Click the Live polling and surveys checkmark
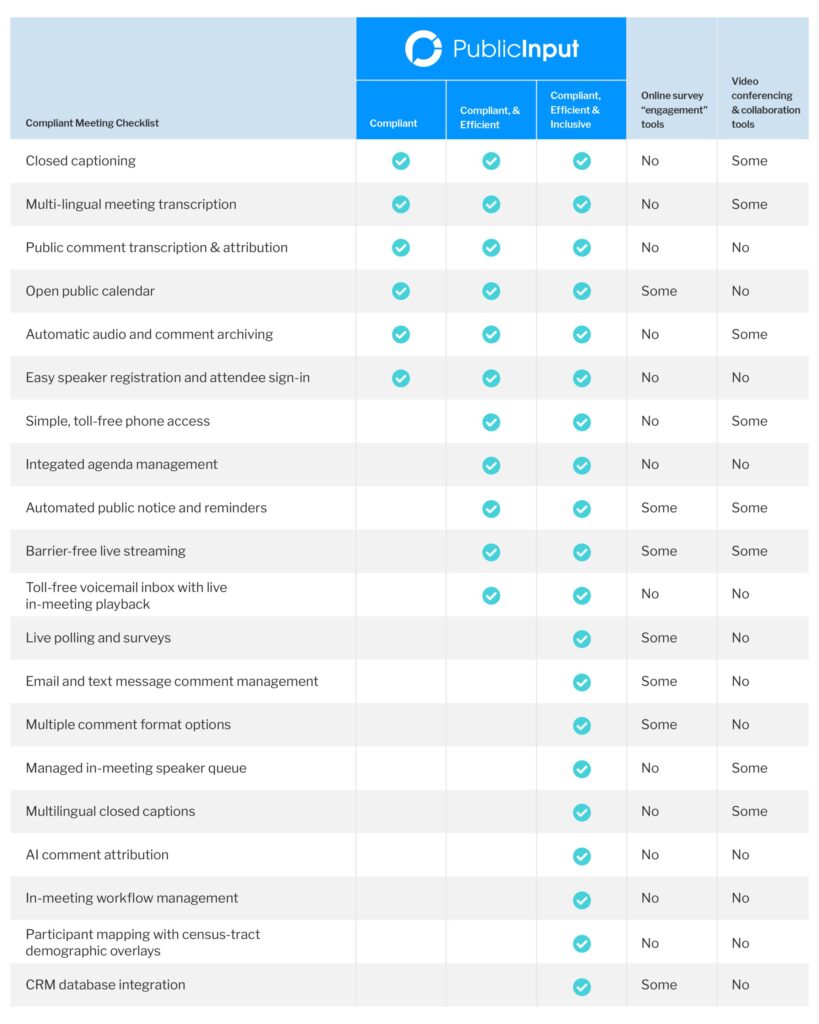819x1024 pixels. 582,639
